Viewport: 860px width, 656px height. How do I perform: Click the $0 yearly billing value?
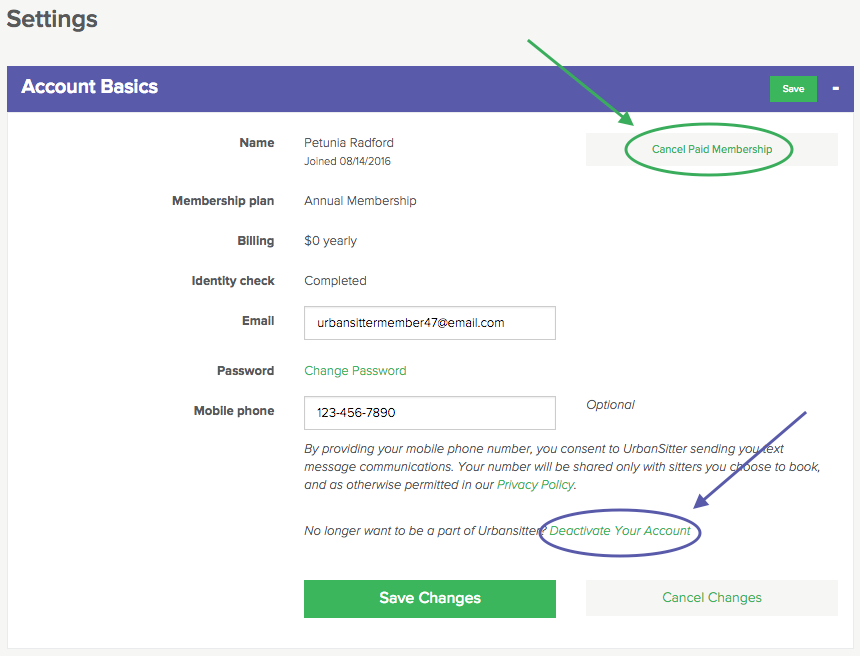(x=330, y=241)
